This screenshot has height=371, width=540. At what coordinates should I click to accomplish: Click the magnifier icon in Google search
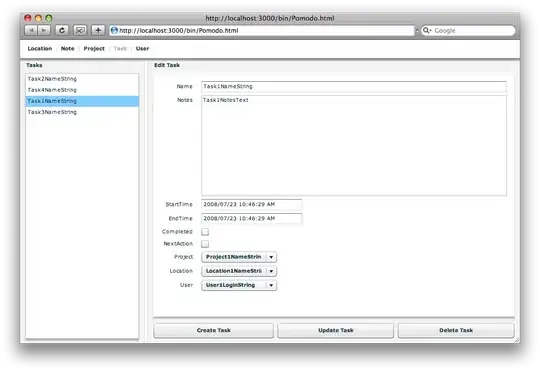point(426,30)
